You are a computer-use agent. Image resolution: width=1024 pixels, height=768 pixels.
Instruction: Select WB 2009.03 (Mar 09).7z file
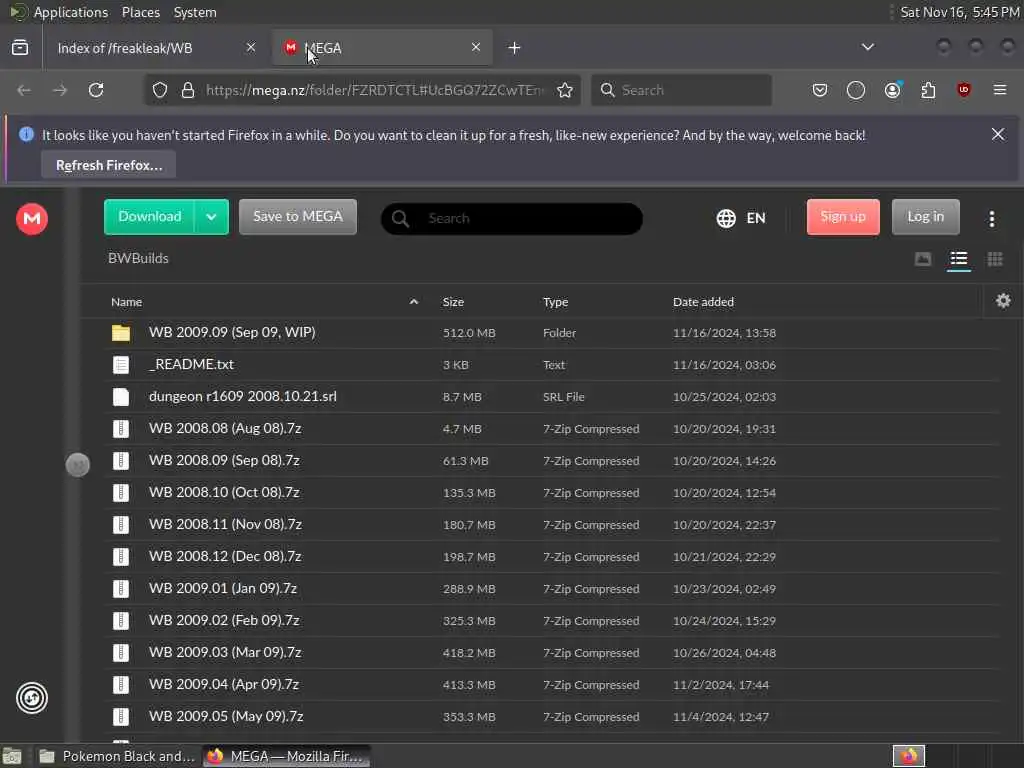pyautogui.click(x=552, y=653)
